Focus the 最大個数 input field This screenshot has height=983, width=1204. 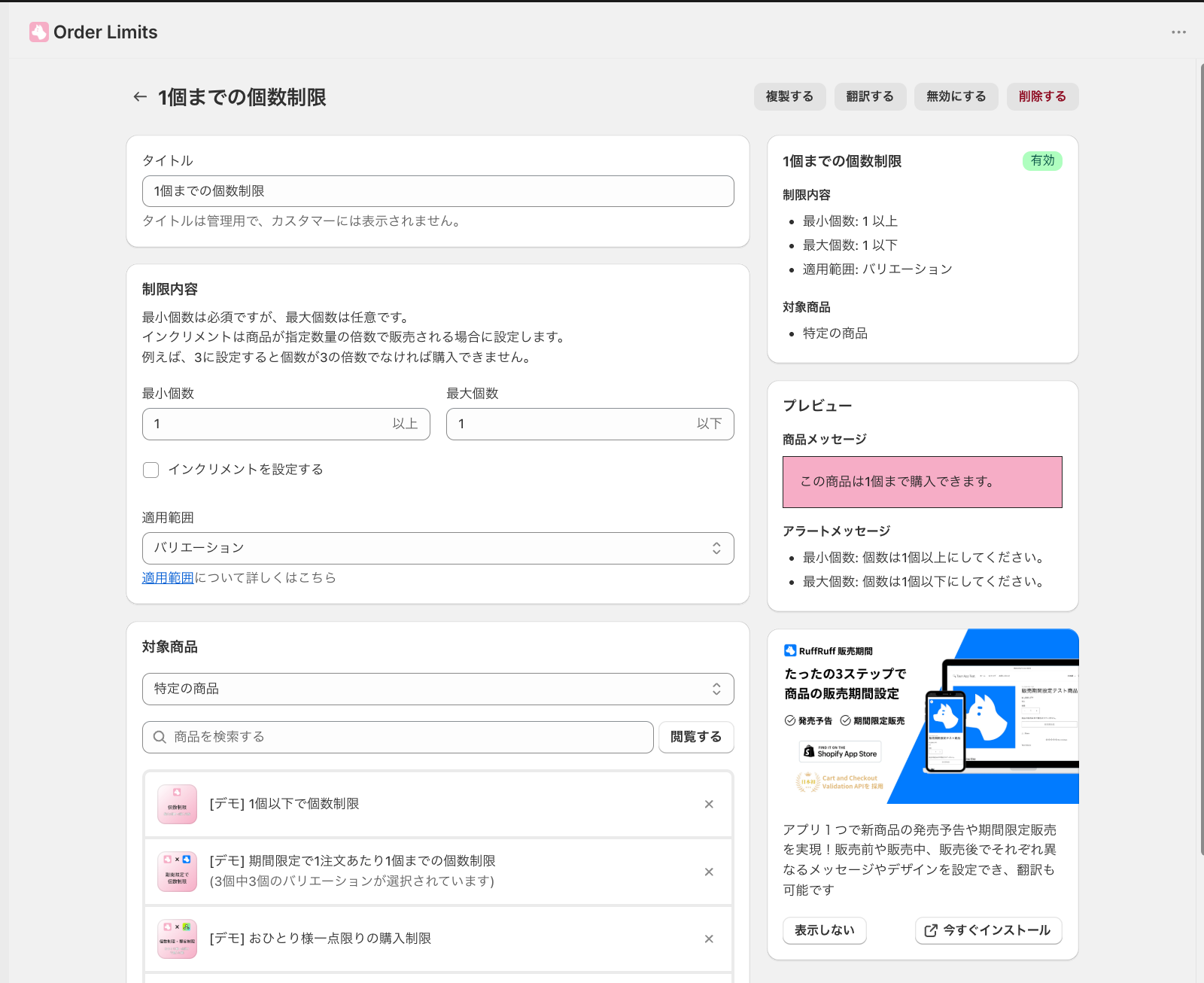click(x=590, y=424)
